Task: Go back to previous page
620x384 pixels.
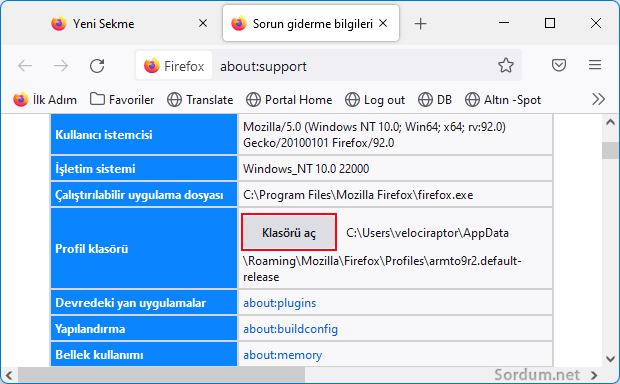Action: (25, 66)
